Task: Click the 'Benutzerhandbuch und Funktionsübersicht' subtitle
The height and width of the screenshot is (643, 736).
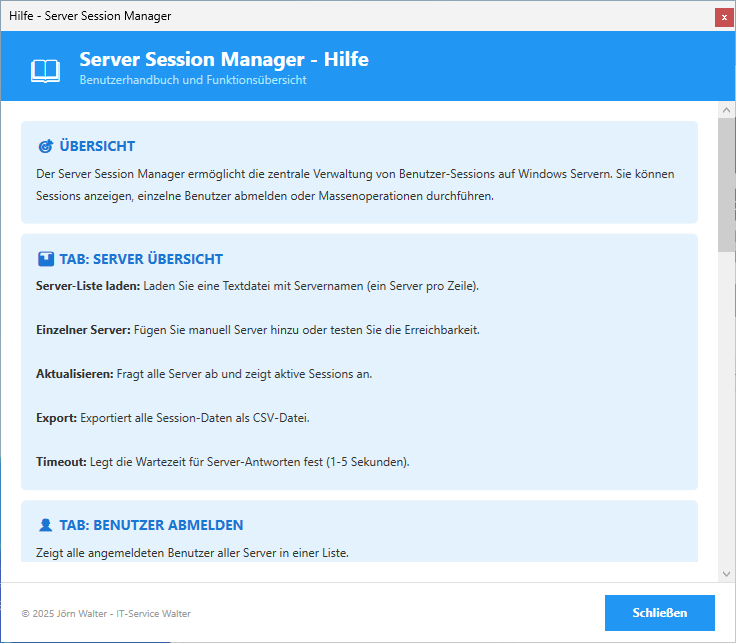Action: point(193,80)
